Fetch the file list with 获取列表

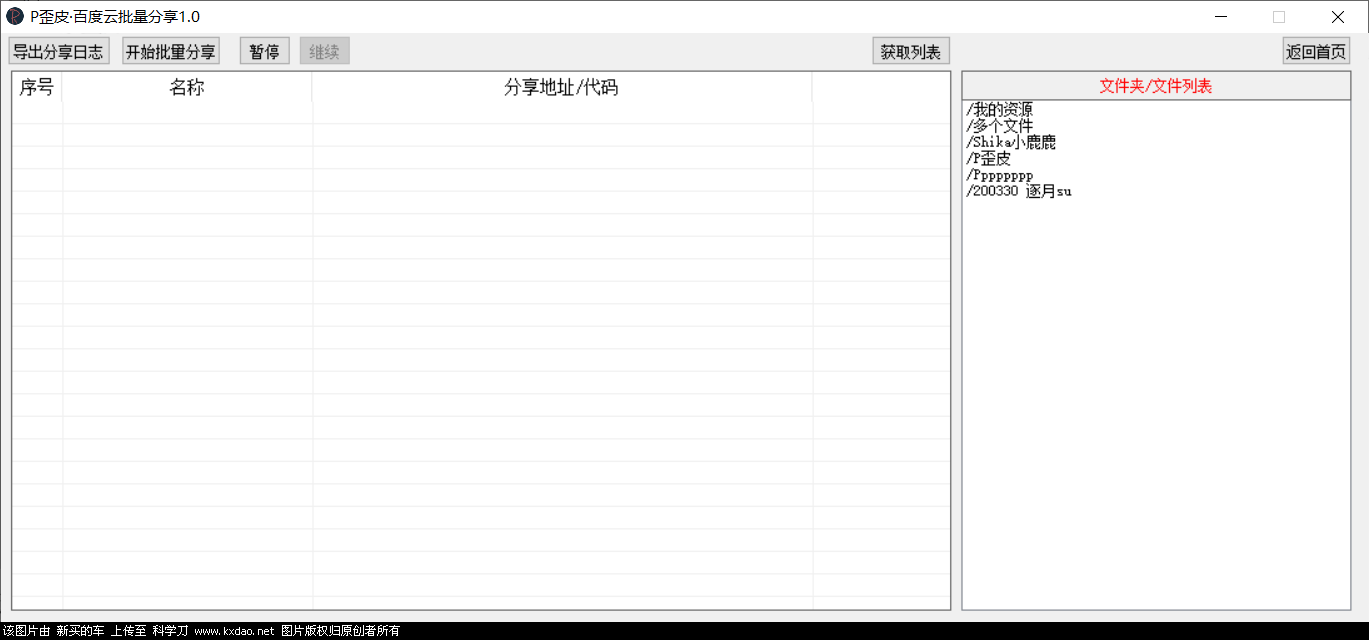coord(911,52)
